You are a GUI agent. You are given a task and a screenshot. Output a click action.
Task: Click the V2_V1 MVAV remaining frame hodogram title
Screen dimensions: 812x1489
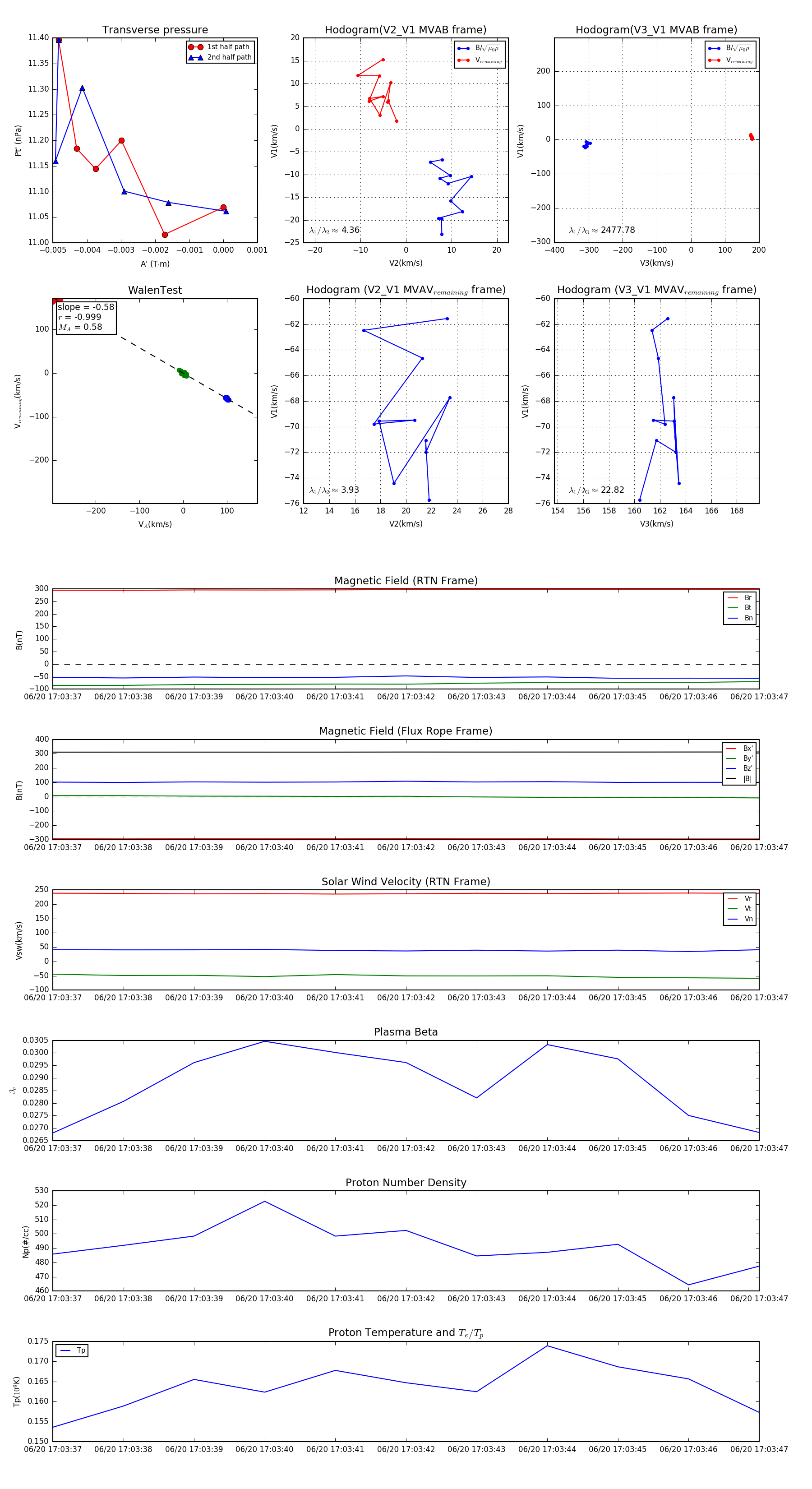(406, 290)
